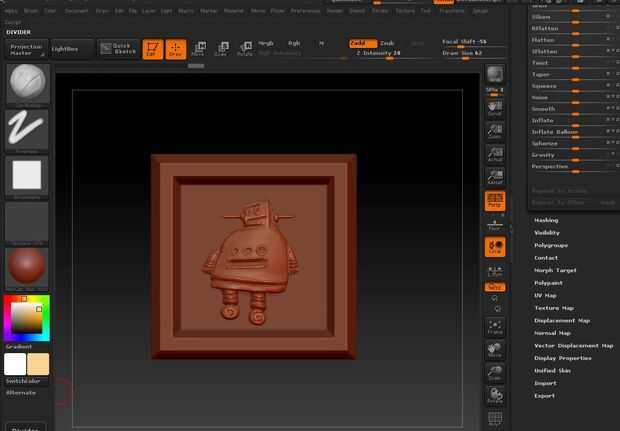Open the Material menu
The width and height of the screenshot is (620, 431).
[234, 11]
